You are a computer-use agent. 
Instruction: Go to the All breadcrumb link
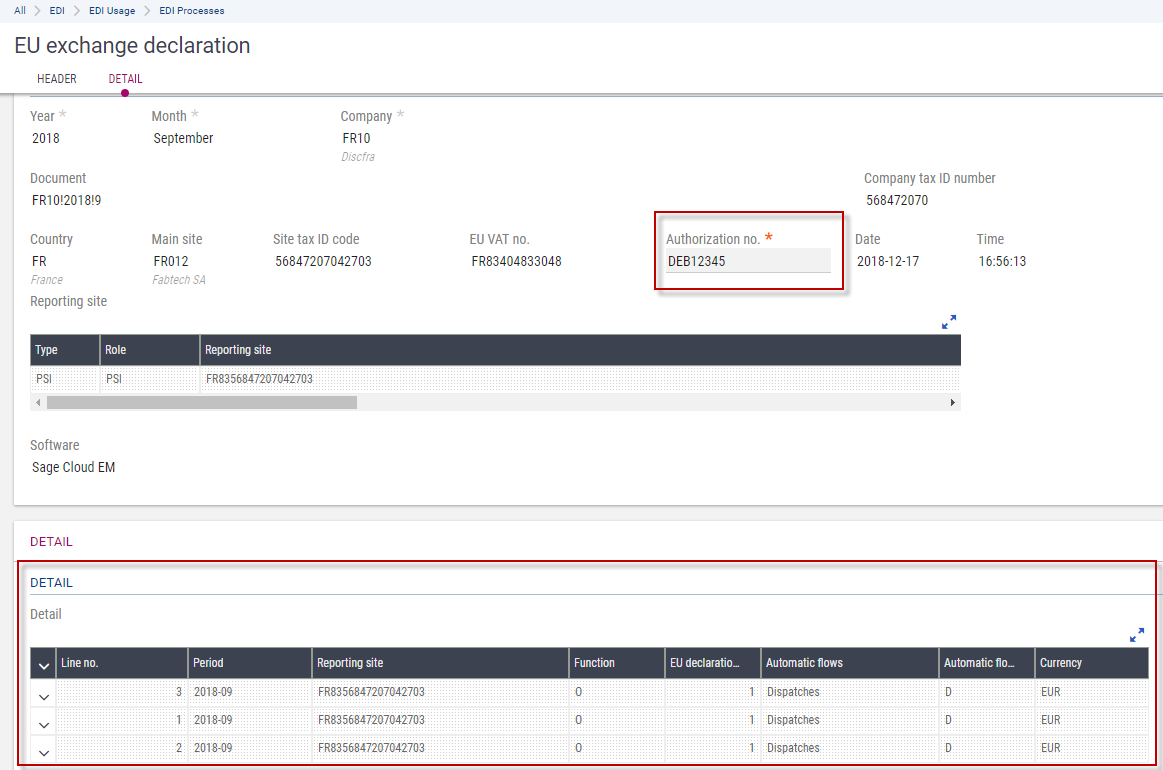(20, 11)
